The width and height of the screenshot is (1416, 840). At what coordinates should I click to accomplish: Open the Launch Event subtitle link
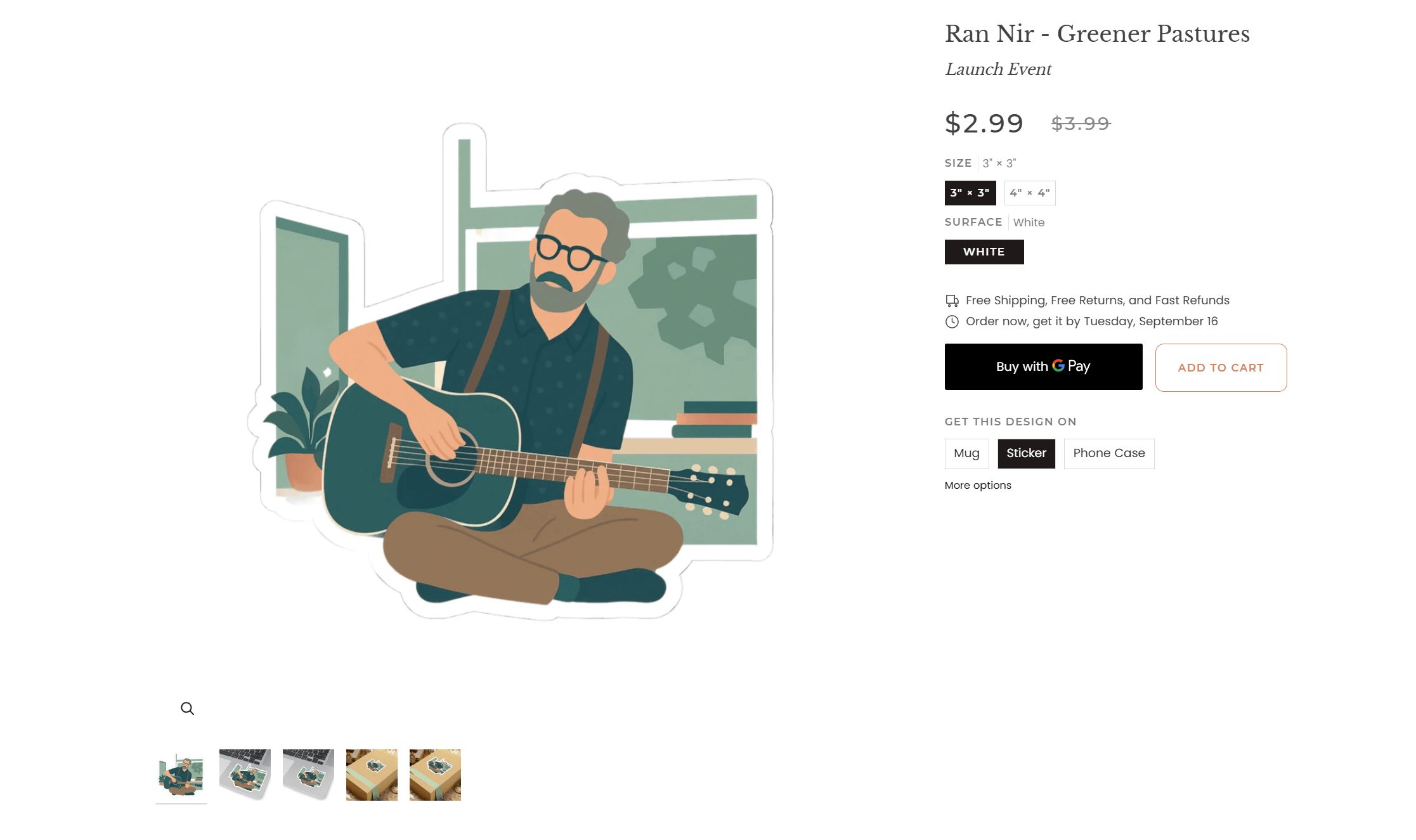tap(998, 69)
